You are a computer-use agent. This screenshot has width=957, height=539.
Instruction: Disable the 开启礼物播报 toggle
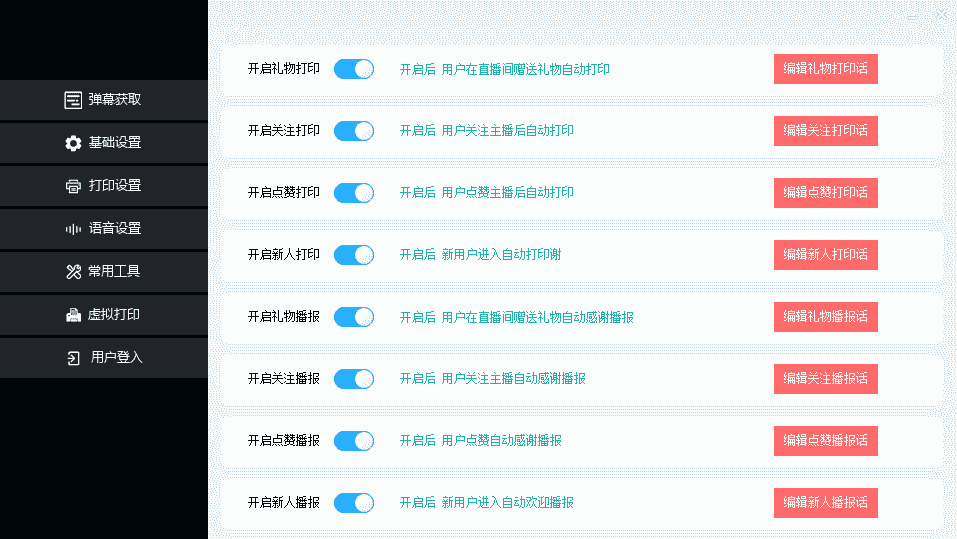point(353,317)
